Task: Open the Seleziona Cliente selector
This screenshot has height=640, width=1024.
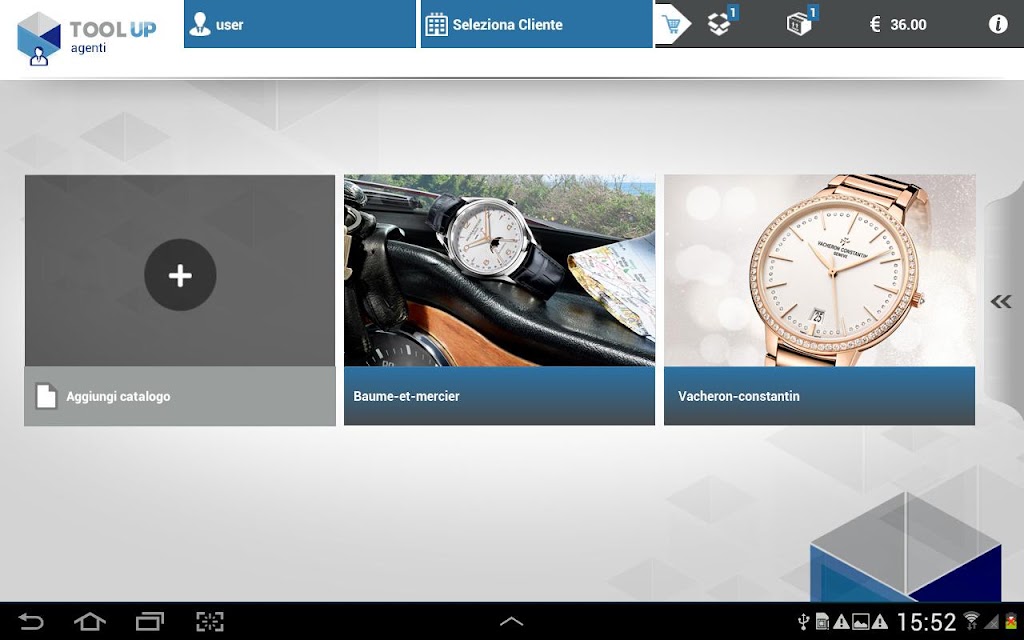Action: (536, 24)
